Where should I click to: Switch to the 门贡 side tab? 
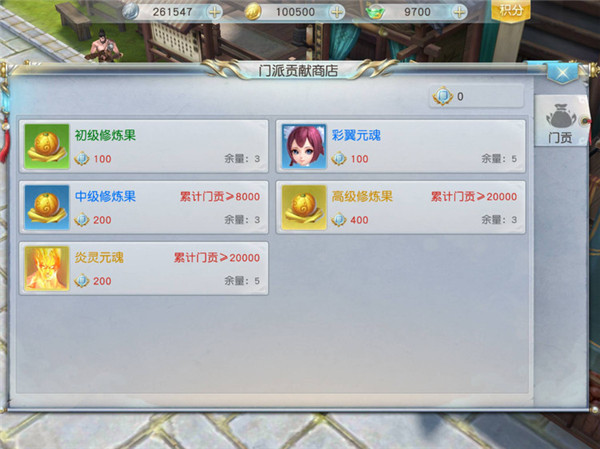(x=560, y=122)
